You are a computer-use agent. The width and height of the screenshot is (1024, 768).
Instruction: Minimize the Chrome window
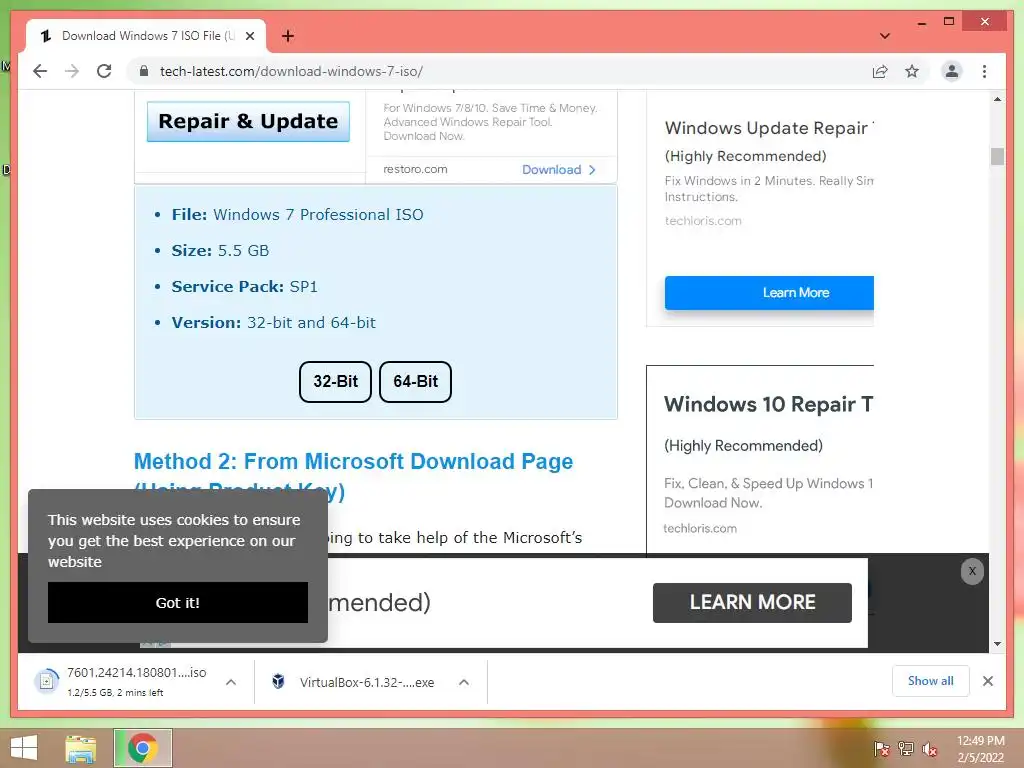point(921,22)
